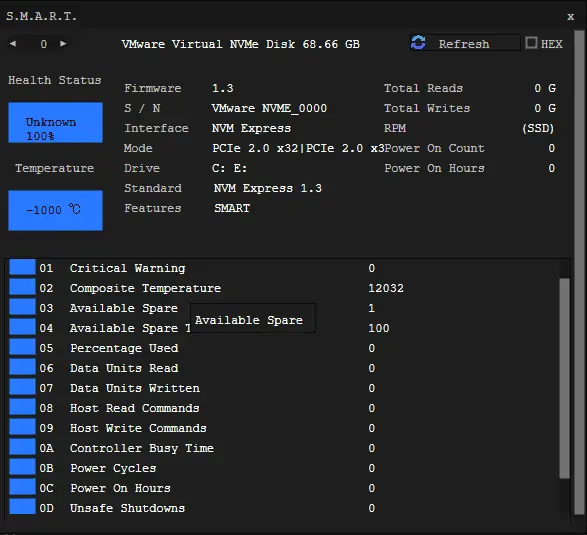Click the blue status swatch for Unsafe Shutdowns
Screen dimensions: 587x535
point(22,507)
